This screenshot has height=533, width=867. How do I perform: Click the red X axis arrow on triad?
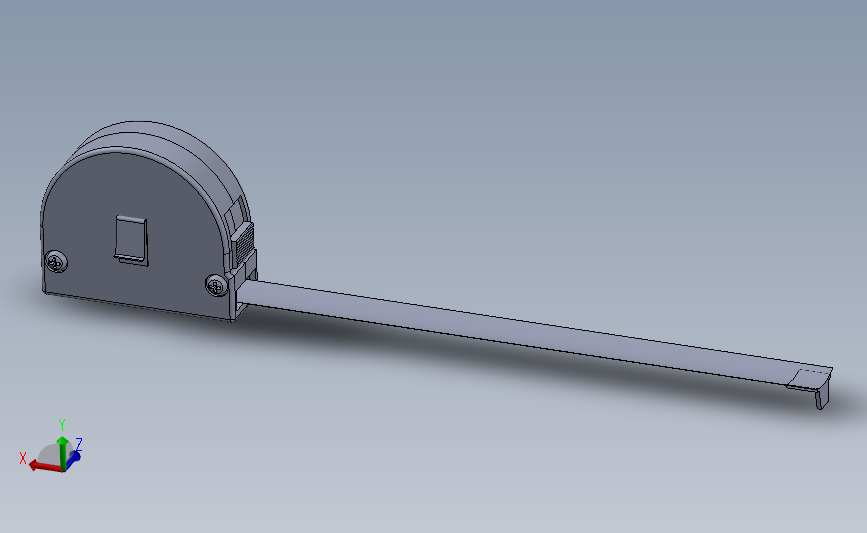click(x=44, y=466)
